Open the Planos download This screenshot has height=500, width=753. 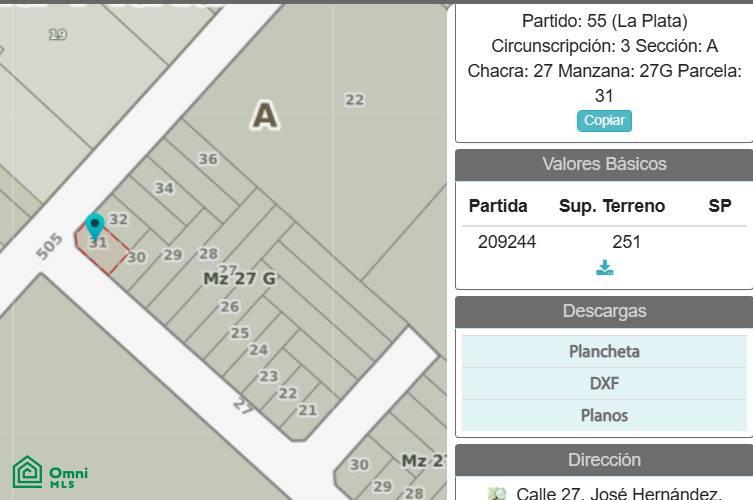[x=604, y=415]
